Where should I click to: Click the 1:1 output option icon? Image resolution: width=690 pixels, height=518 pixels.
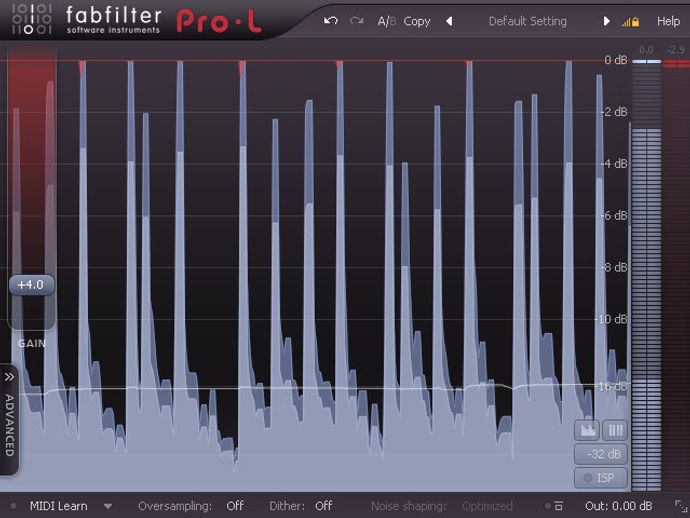point(558,506)
